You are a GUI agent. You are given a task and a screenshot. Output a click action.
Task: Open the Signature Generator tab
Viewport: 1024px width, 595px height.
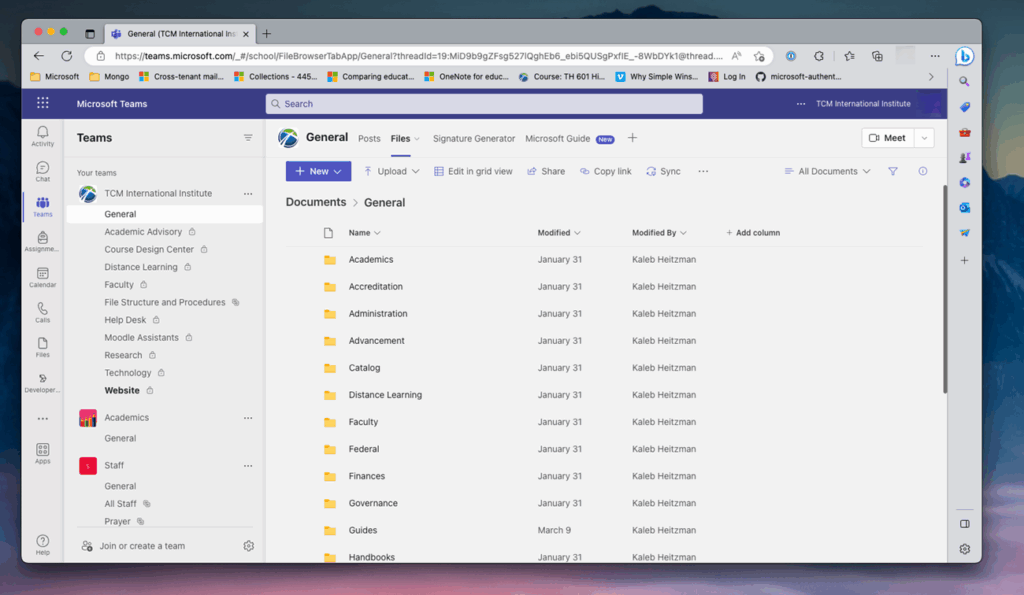coord(474,139)
